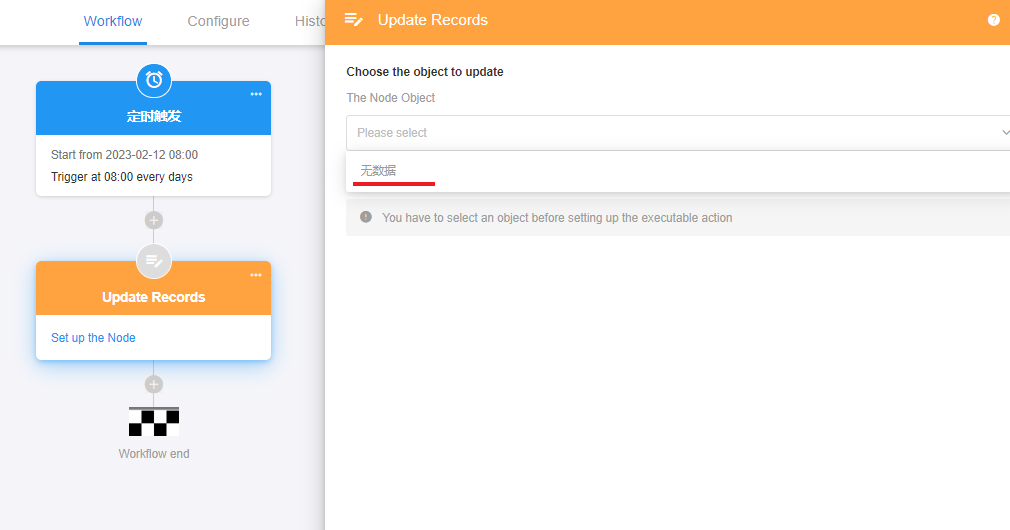Open The Node Object dropdown

(x=670, y=133)
